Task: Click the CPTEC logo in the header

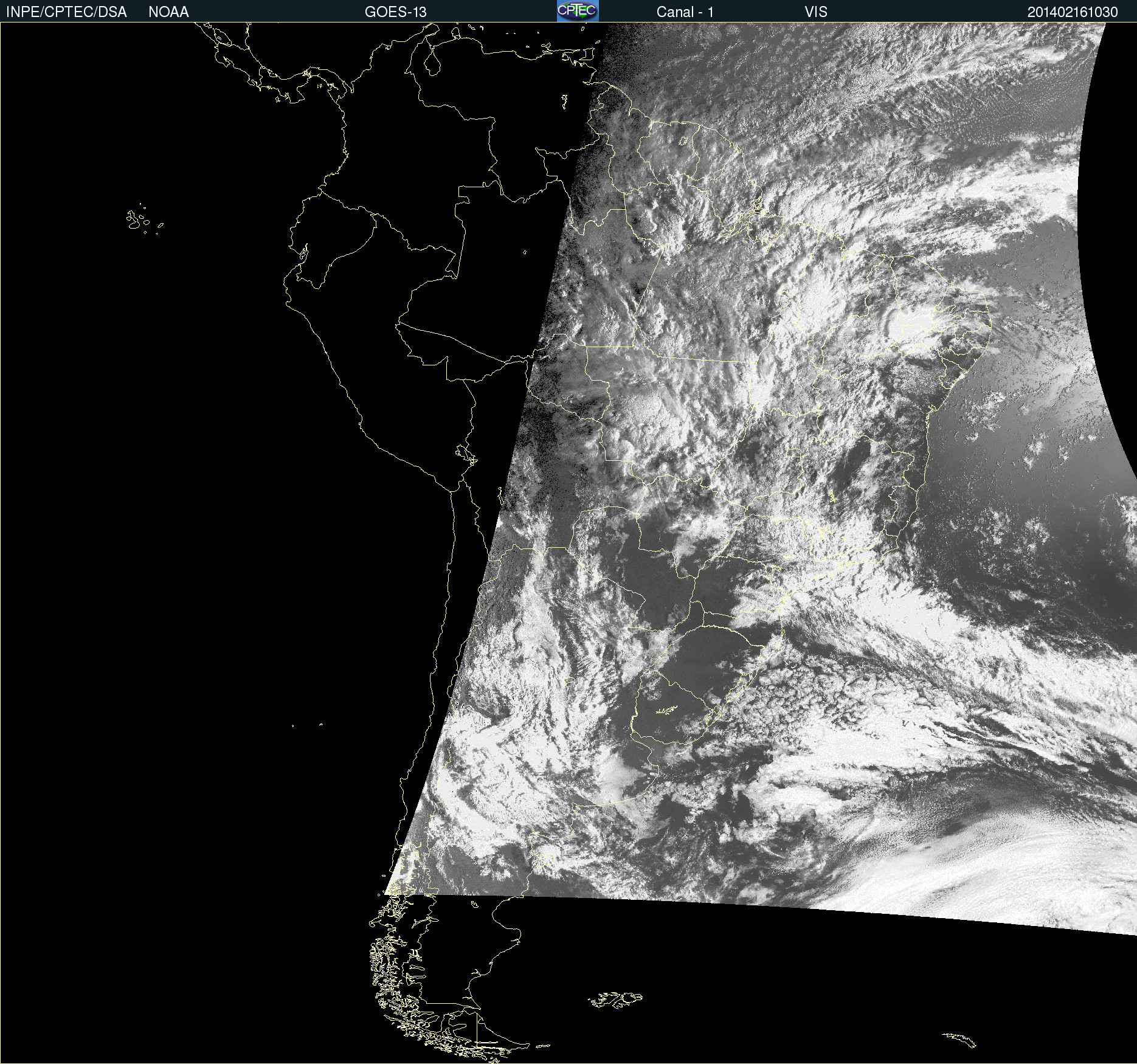Action: [578, 11]
